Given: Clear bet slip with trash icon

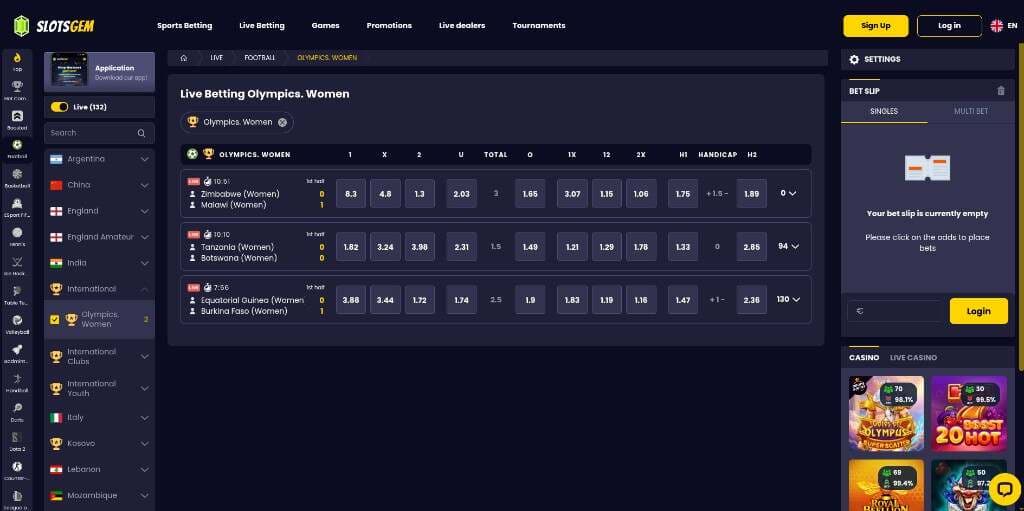Looking at the screenshot, I should (1000, 91).
